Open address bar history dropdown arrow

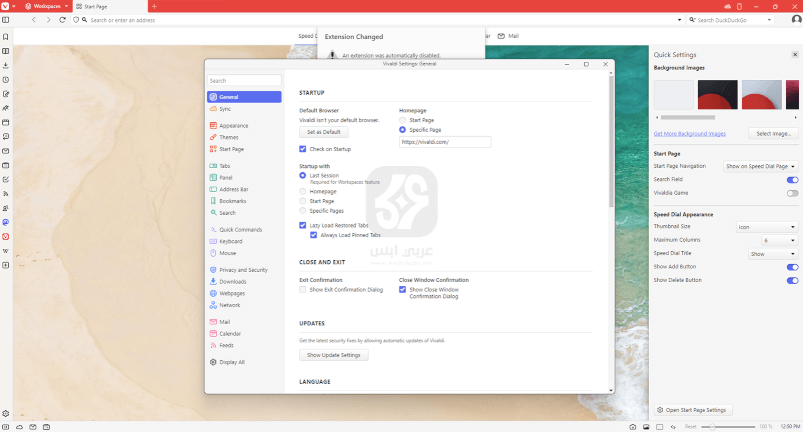coord(680,20)
